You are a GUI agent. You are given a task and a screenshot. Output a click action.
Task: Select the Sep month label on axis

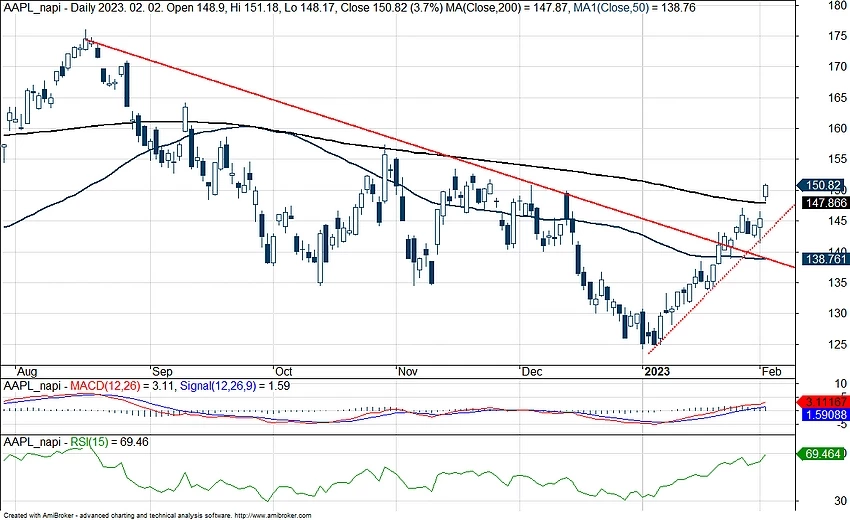pyautogui.click(x=162, y=371)
